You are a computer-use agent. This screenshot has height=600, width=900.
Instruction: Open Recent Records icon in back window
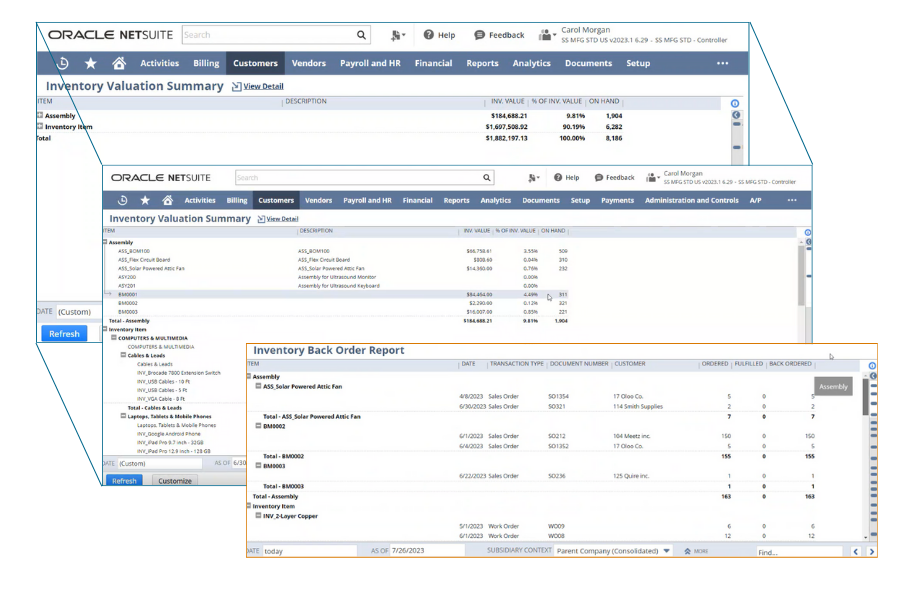tap(63, 64)
